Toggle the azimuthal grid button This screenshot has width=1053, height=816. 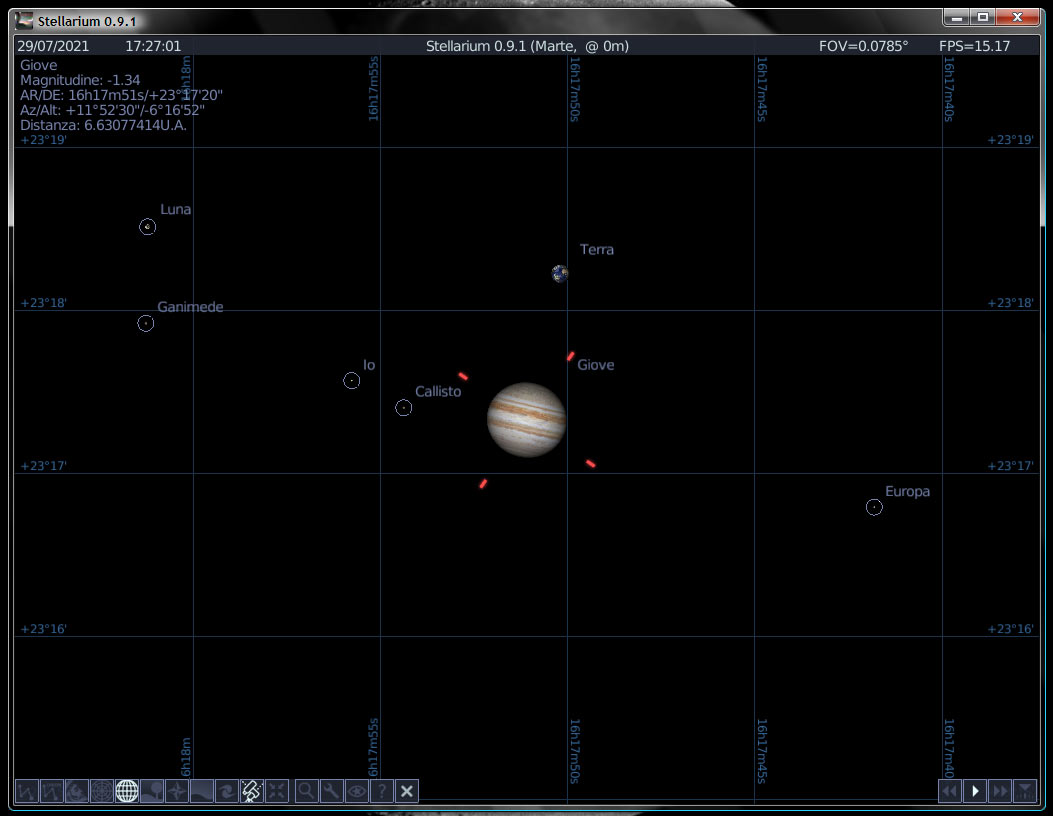click(101, 790)
